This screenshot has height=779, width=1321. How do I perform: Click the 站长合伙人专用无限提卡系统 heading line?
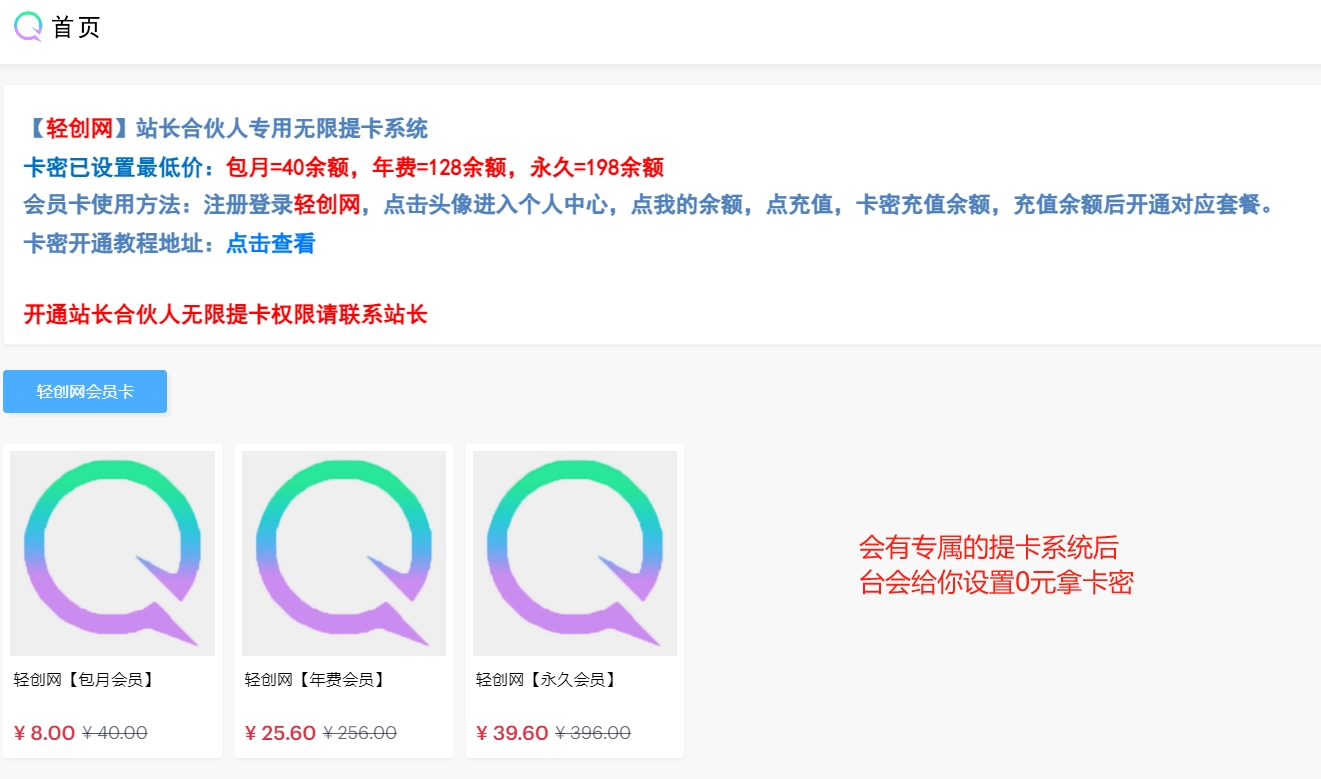click(226, 128)
